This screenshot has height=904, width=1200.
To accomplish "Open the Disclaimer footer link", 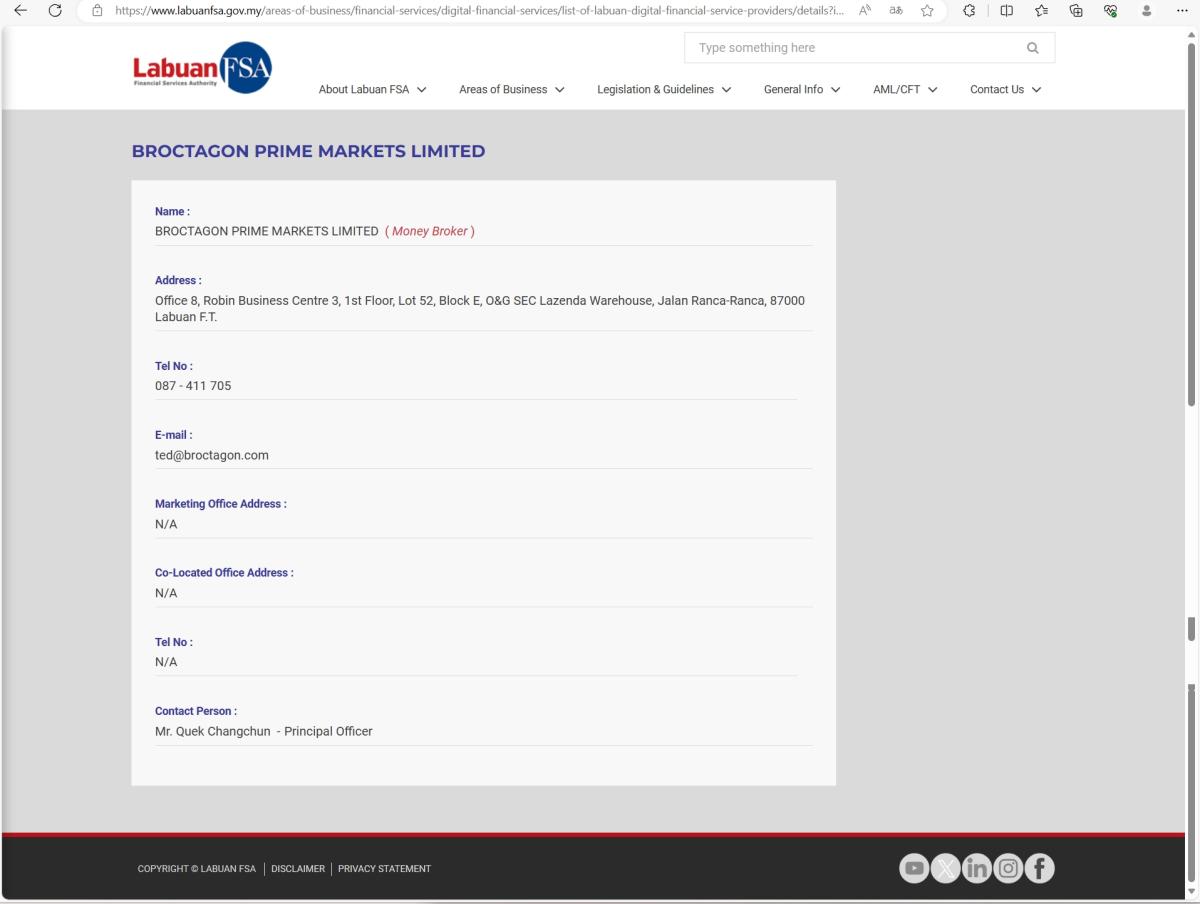I will point(298,869).
